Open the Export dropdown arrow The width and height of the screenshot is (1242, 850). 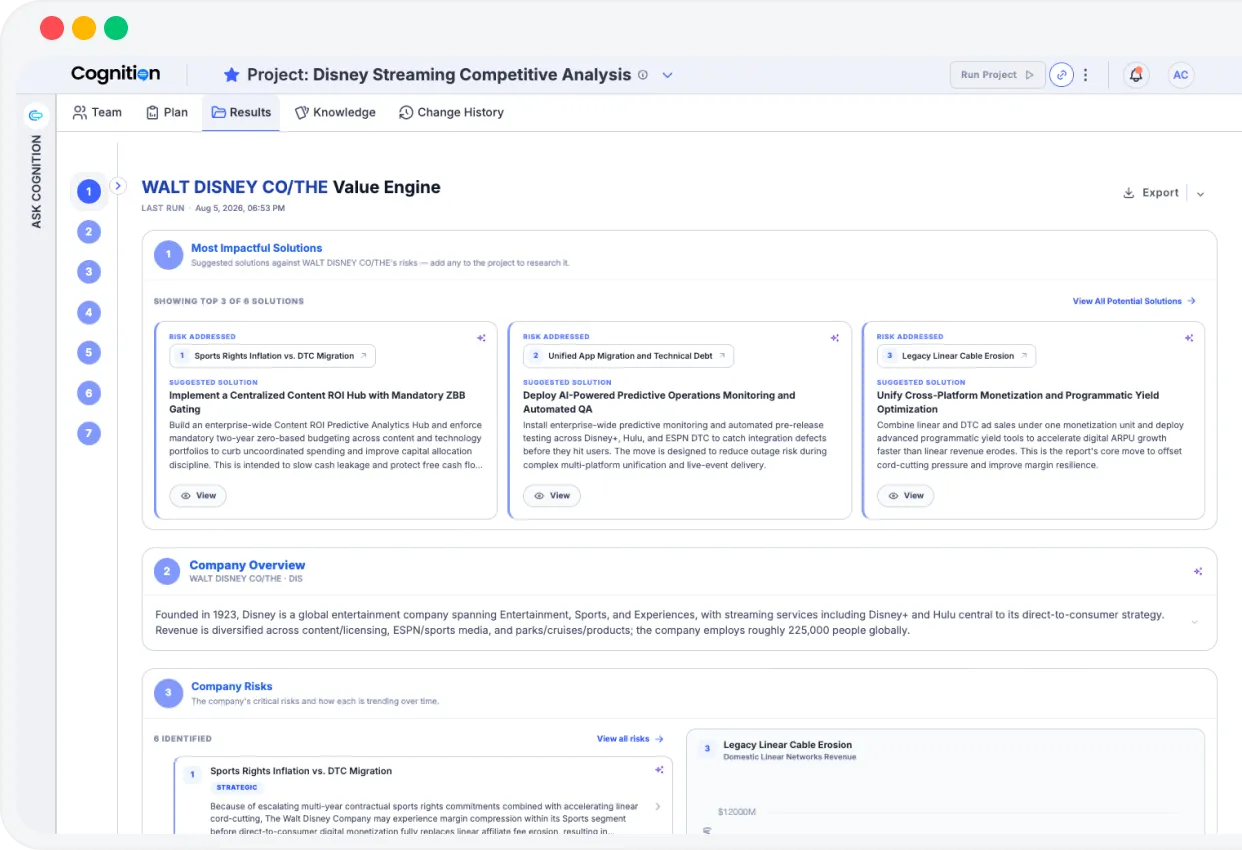pyautogui.click(x=1201, y=194)
